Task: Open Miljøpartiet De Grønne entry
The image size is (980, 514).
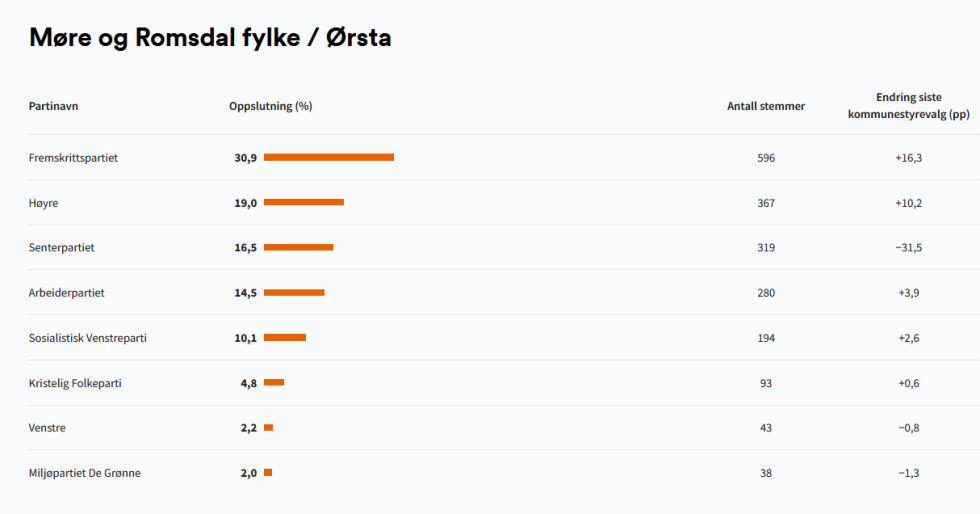Action: click(84, 473)
